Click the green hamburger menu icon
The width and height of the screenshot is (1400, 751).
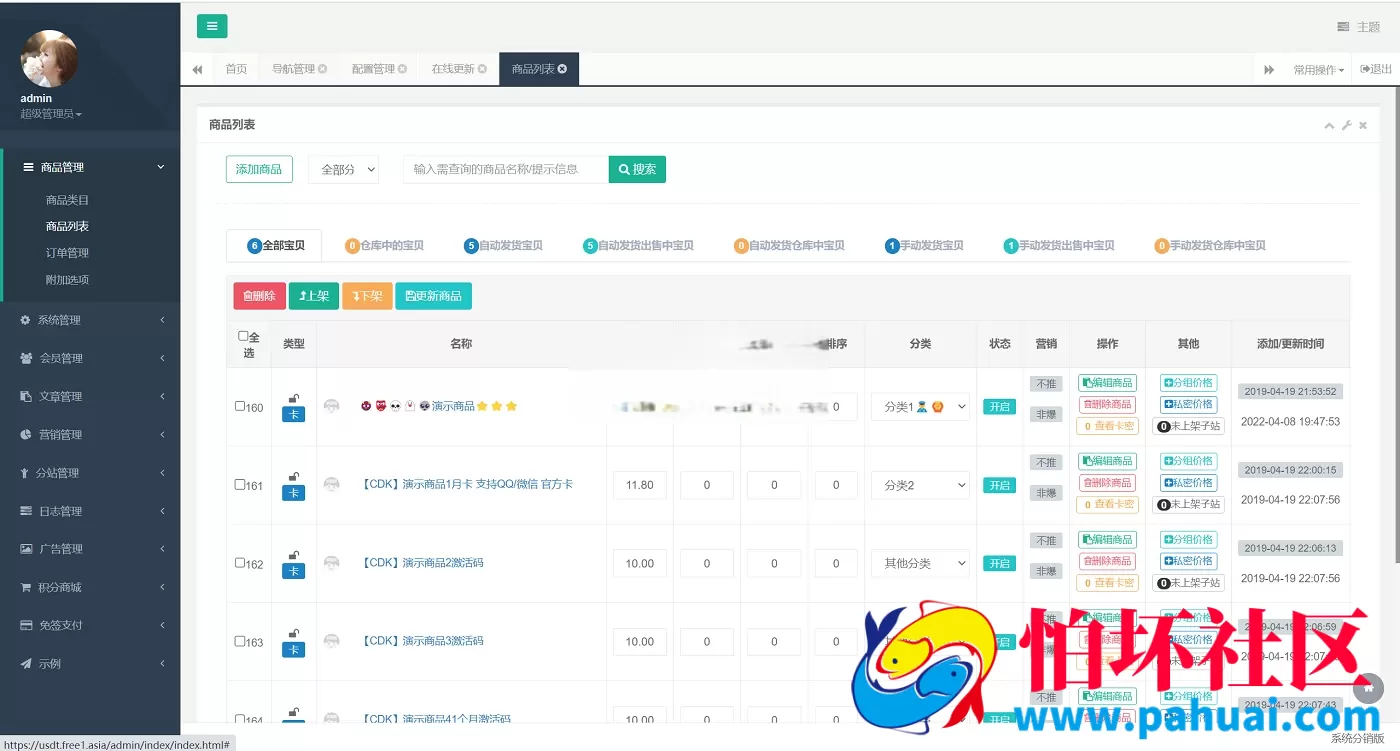point(211,26)
